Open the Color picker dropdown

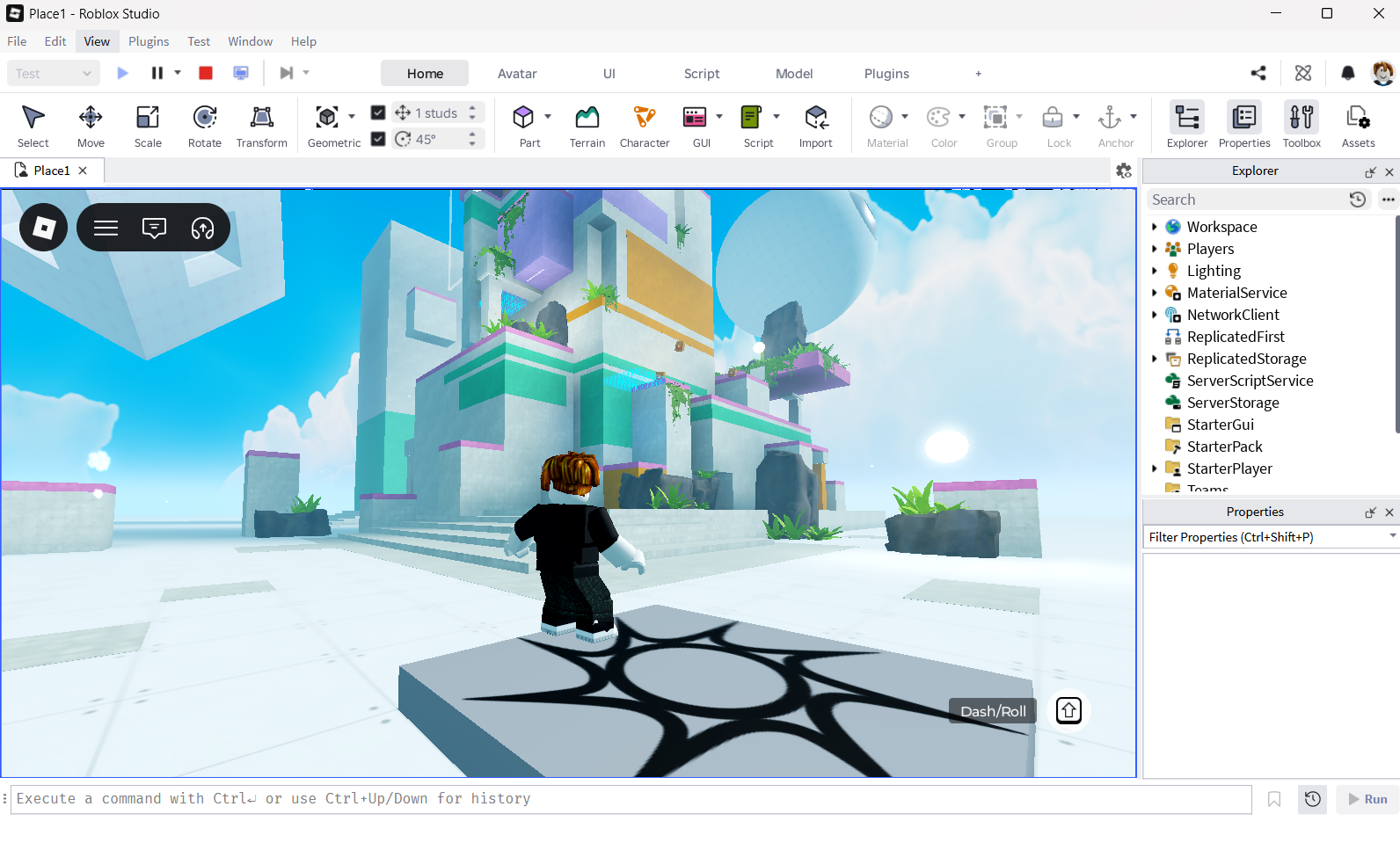tap(962, 116)
